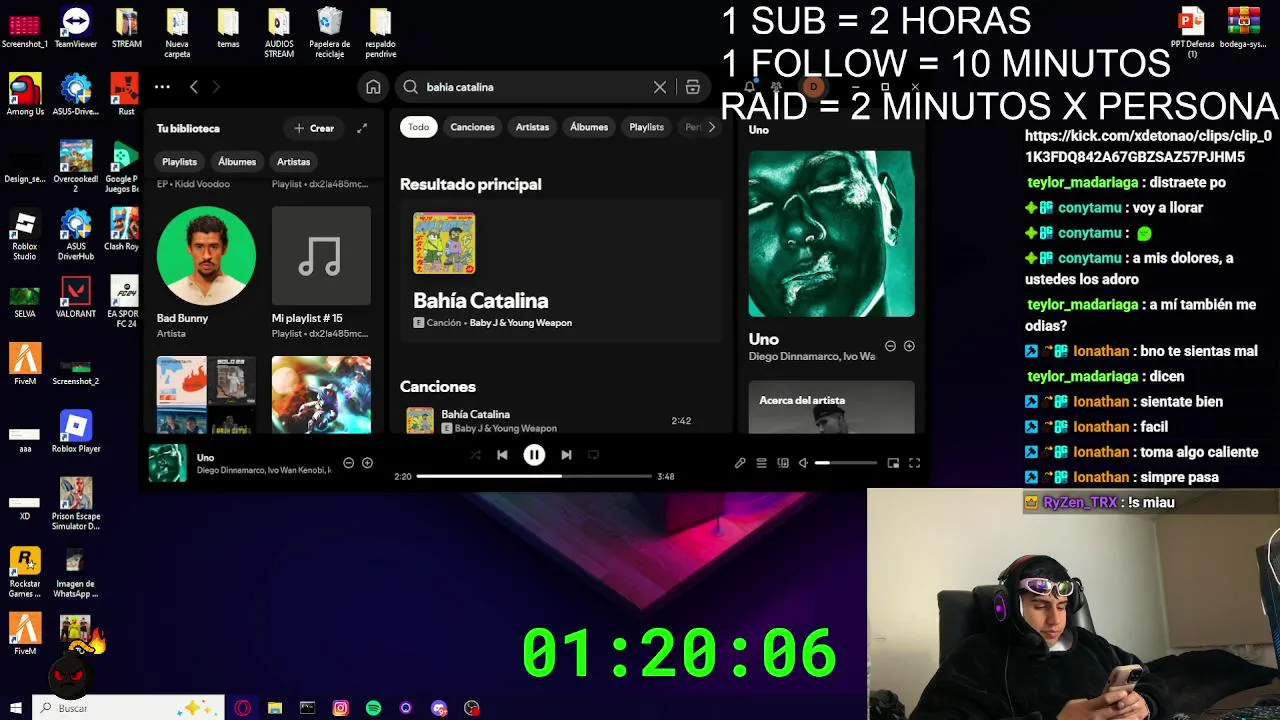
Task: Open the mini player
Action: coord(893,463)
